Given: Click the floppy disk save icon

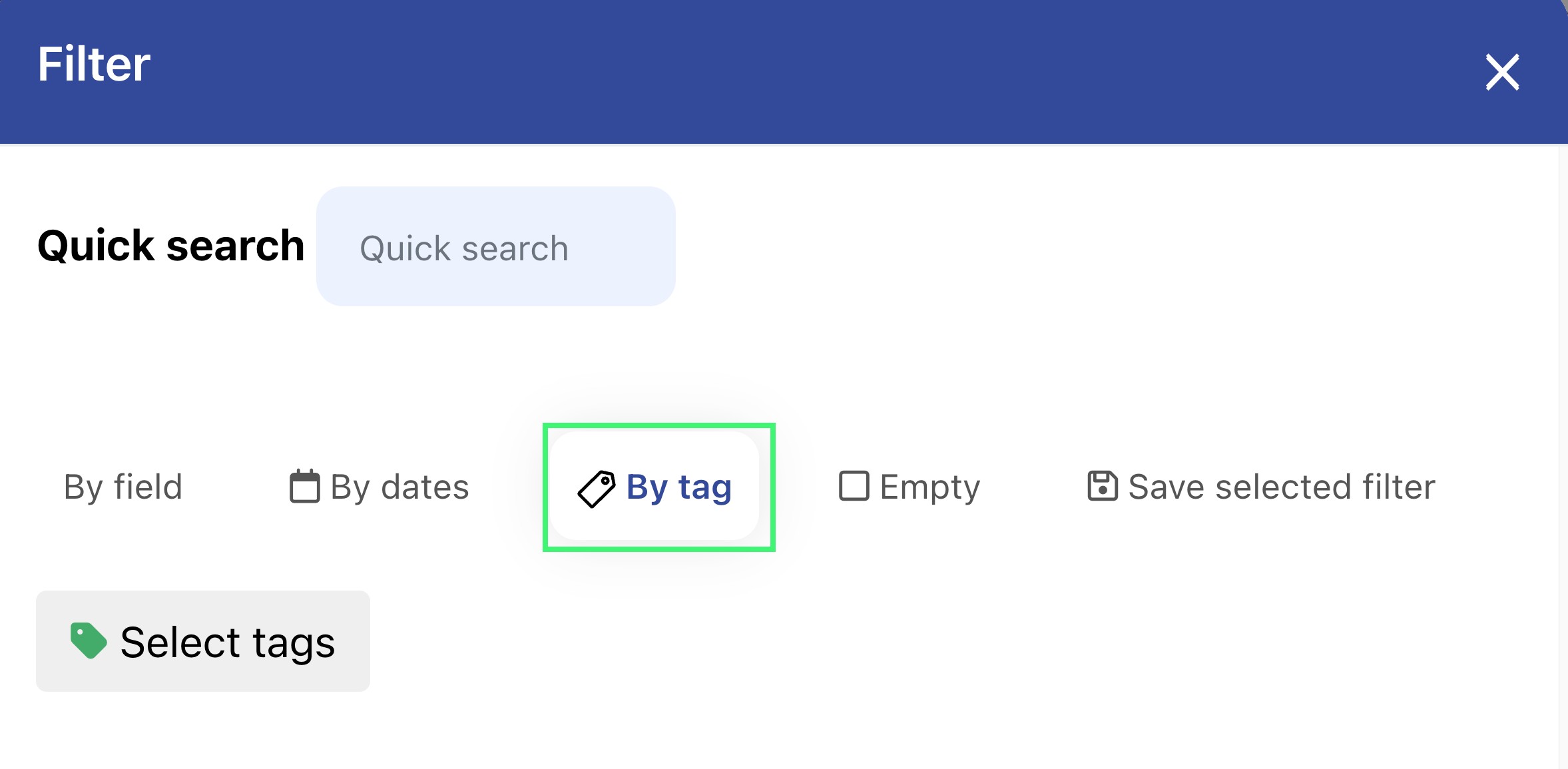Looking at the screenshot, I should [x=1103, y=485].
